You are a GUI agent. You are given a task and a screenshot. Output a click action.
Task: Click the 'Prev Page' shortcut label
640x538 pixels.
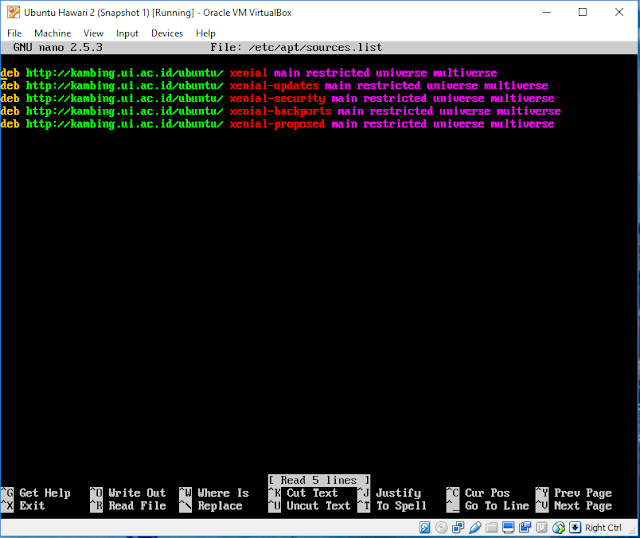[x=583, y=493]
